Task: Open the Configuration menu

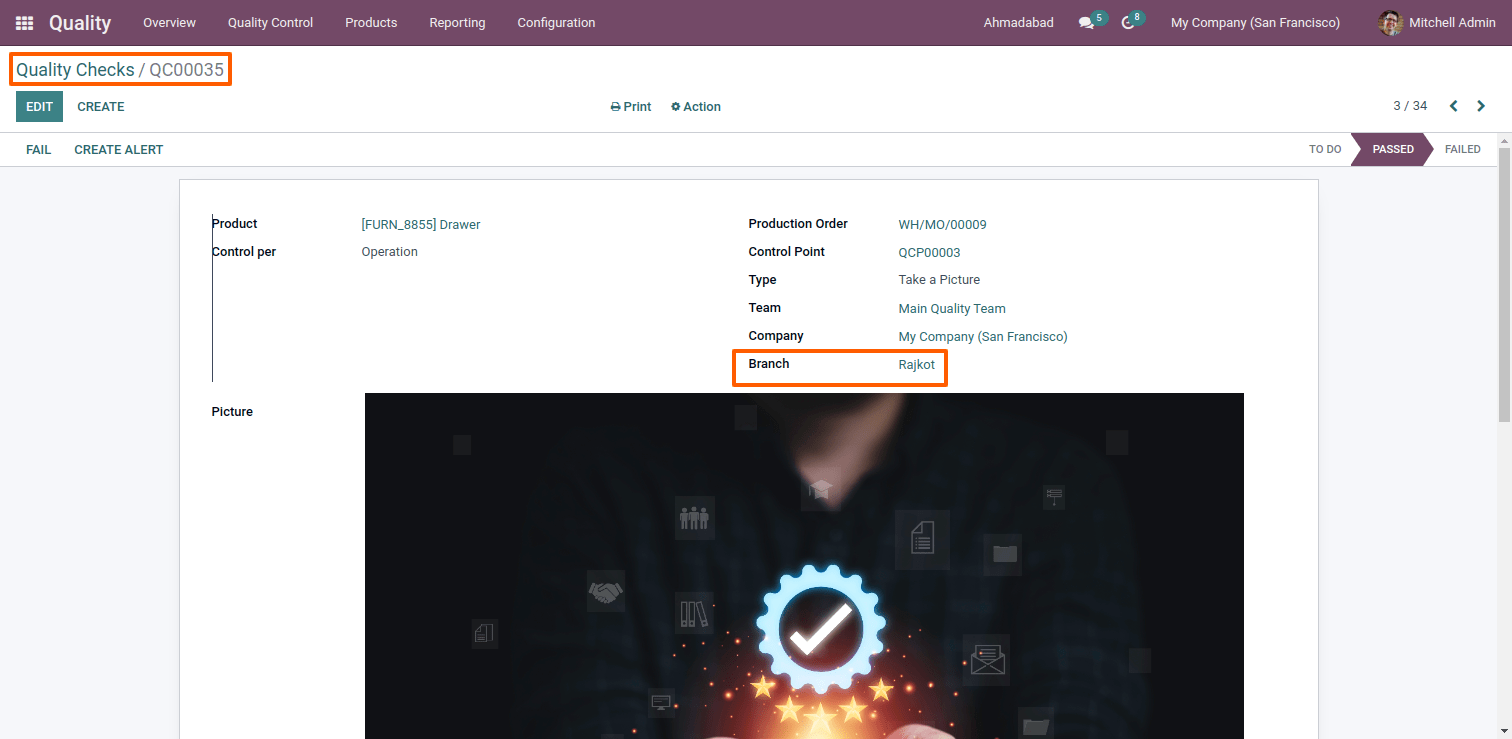Action: (x=556, y=23)
